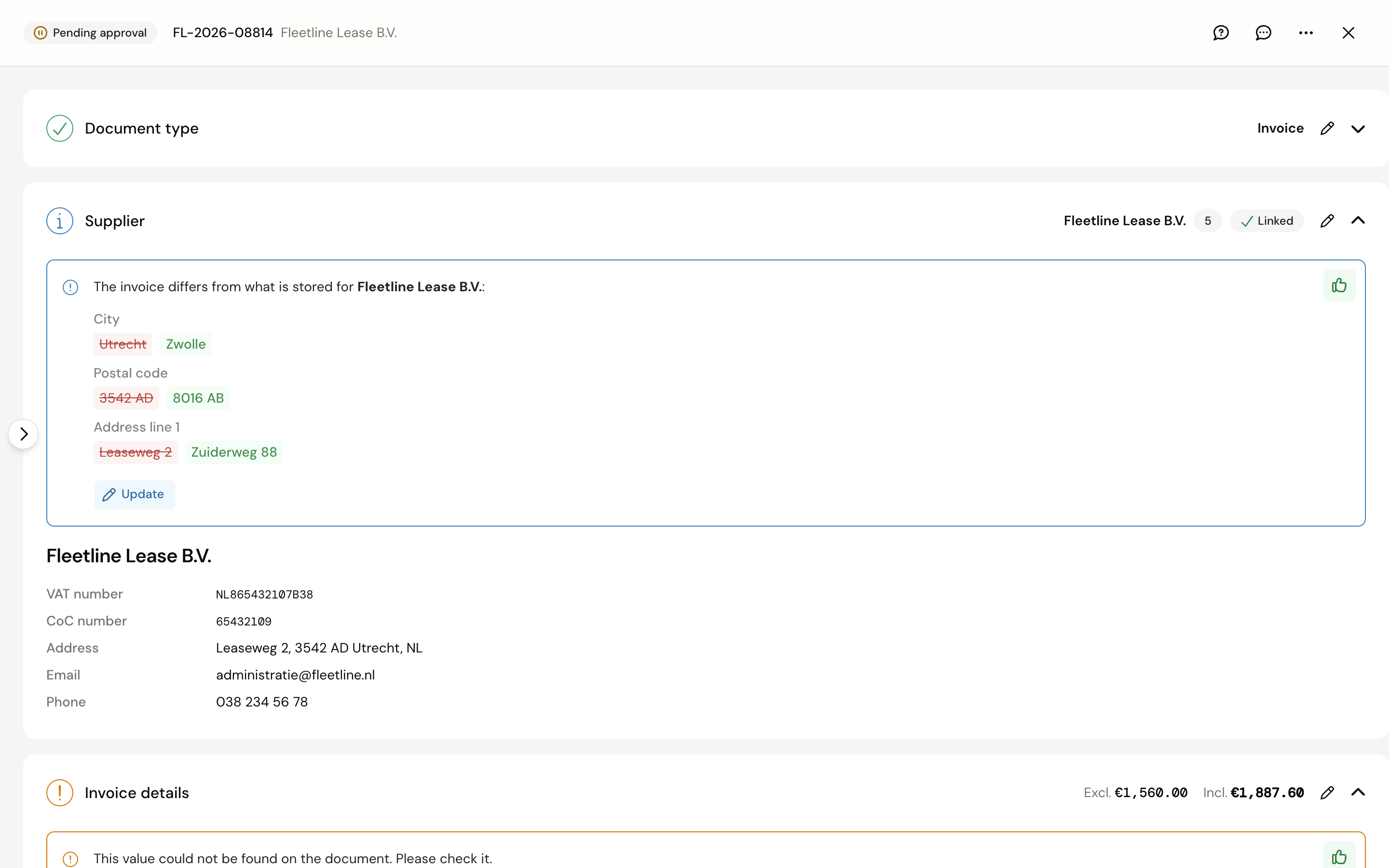Acknowledge missing value warning with thumbs-up
This screenshot has width=1389, height=868.
[x=1339, y=856]
